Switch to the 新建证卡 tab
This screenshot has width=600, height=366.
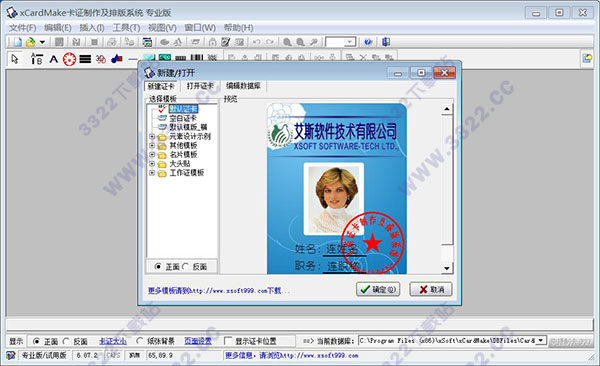click(161, 86)
